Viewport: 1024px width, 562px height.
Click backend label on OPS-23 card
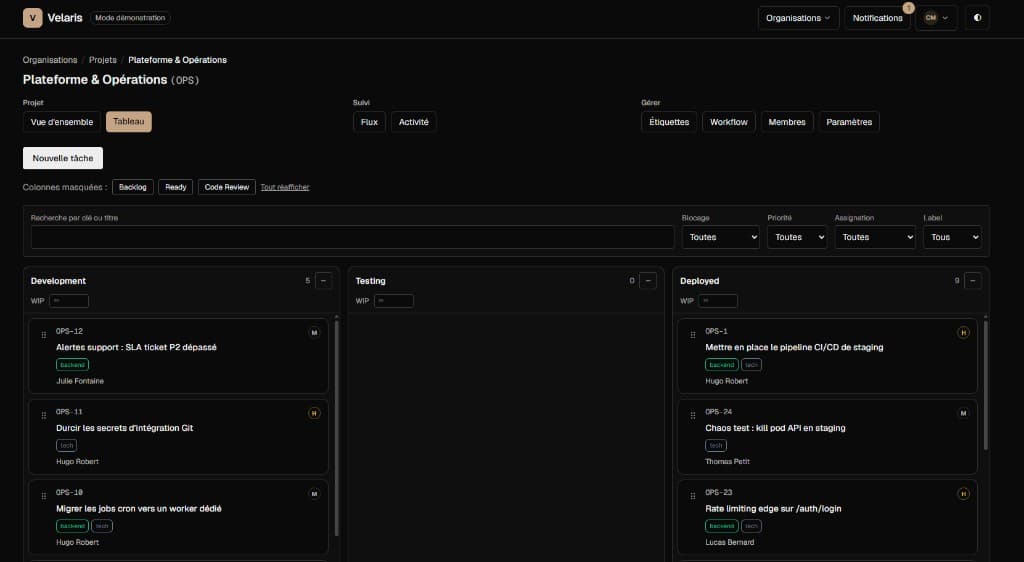(722, 526)
